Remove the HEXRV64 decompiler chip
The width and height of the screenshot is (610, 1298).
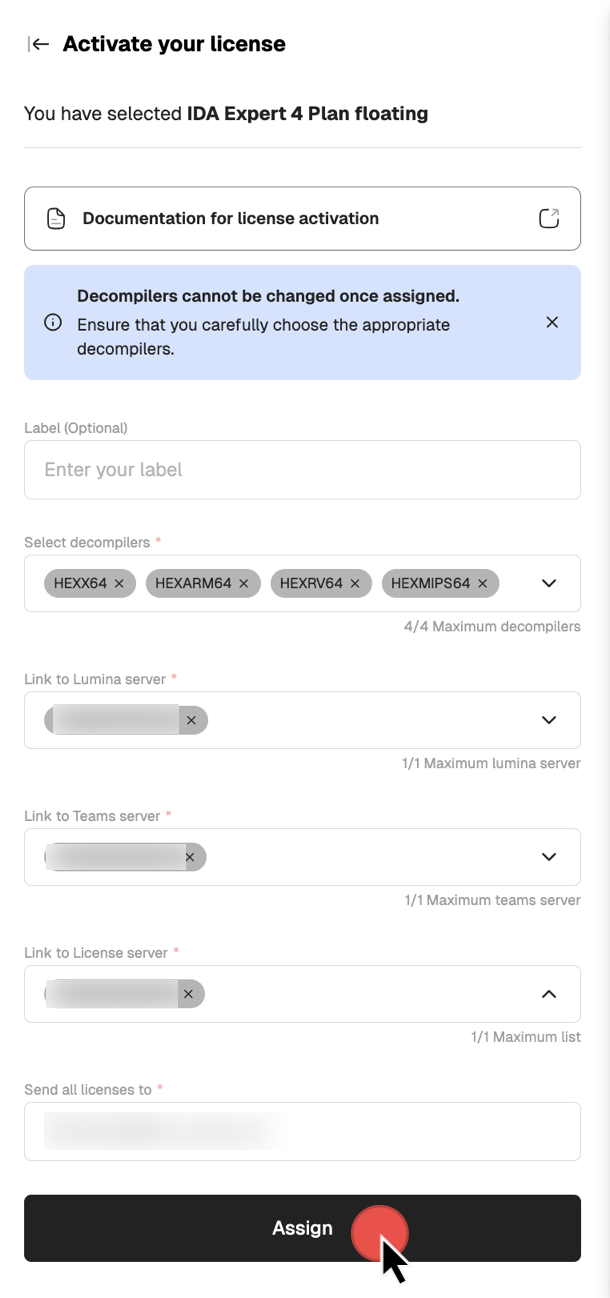355,583
